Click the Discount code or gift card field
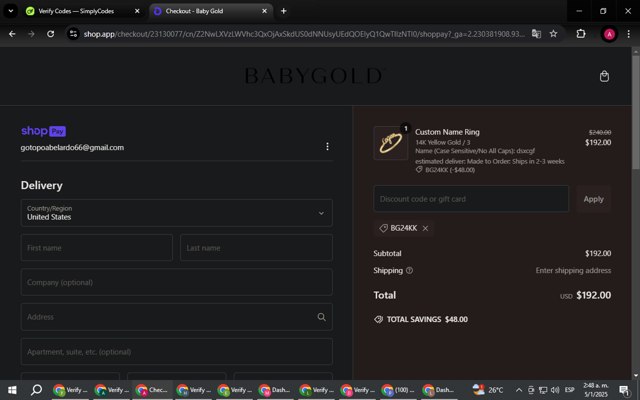The height and width of the screenshot is (400, 640). coord(471,199)
